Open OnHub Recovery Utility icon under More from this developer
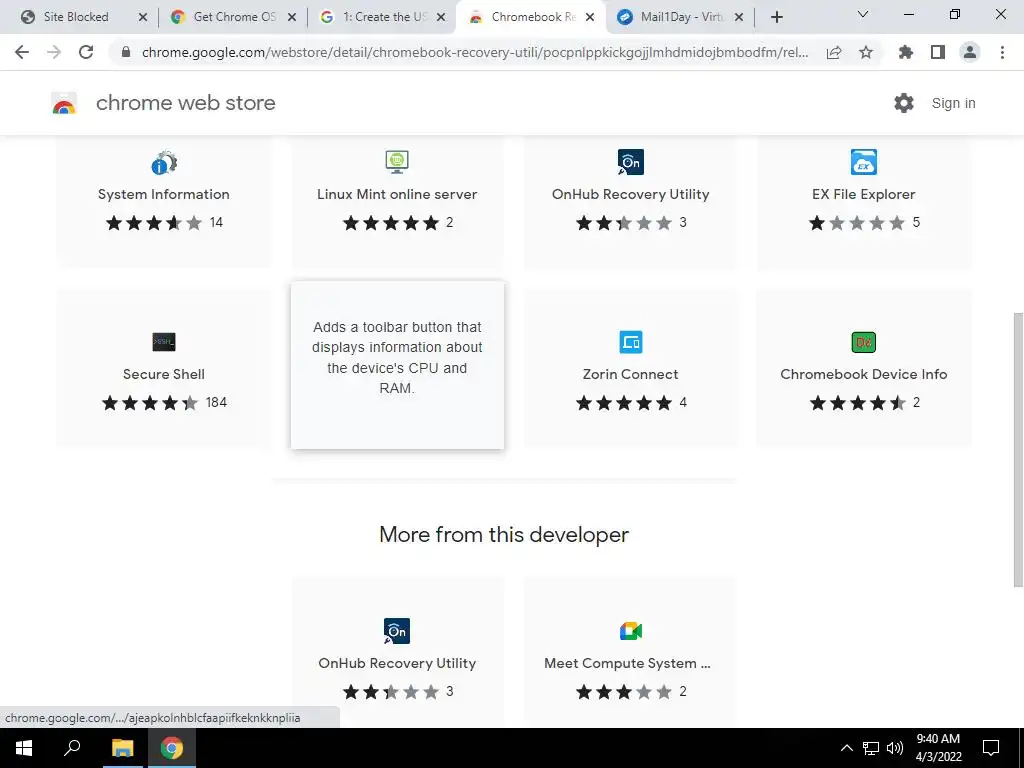Image resolution: width=1024 pixels, height=768 pixels. pos(397,631)
